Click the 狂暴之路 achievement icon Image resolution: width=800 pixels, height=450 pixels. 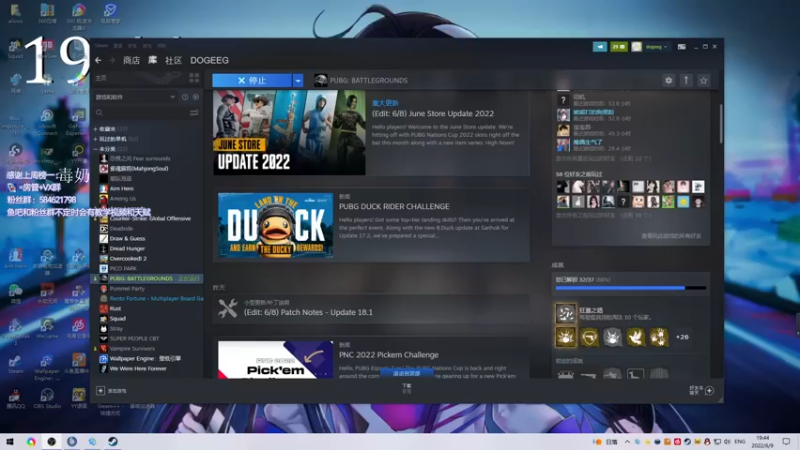[565, 313]
